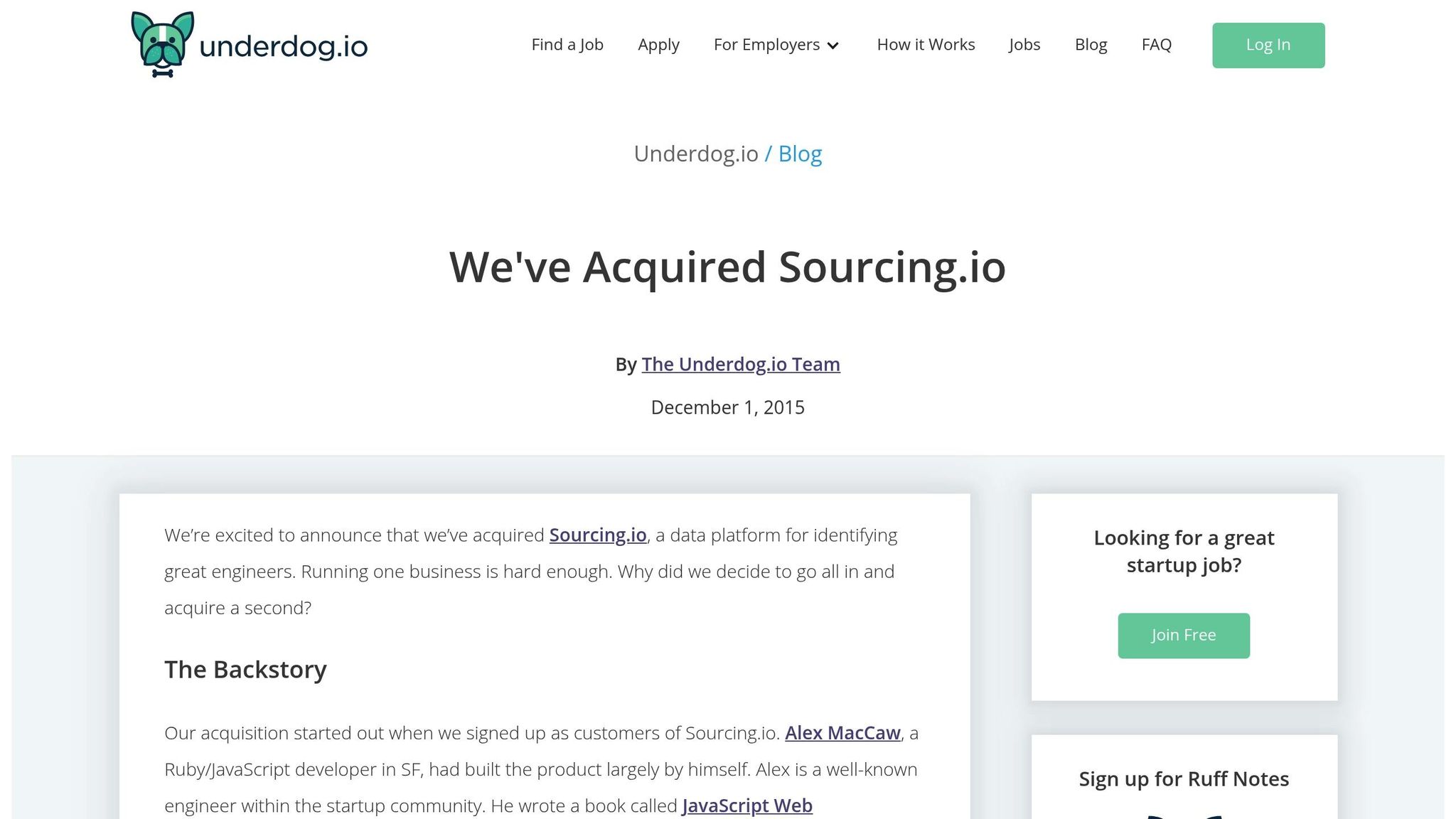This screenshot has width=1456, height=819.
Task: Click the green Log In button
Action: tap(1268, 44)
